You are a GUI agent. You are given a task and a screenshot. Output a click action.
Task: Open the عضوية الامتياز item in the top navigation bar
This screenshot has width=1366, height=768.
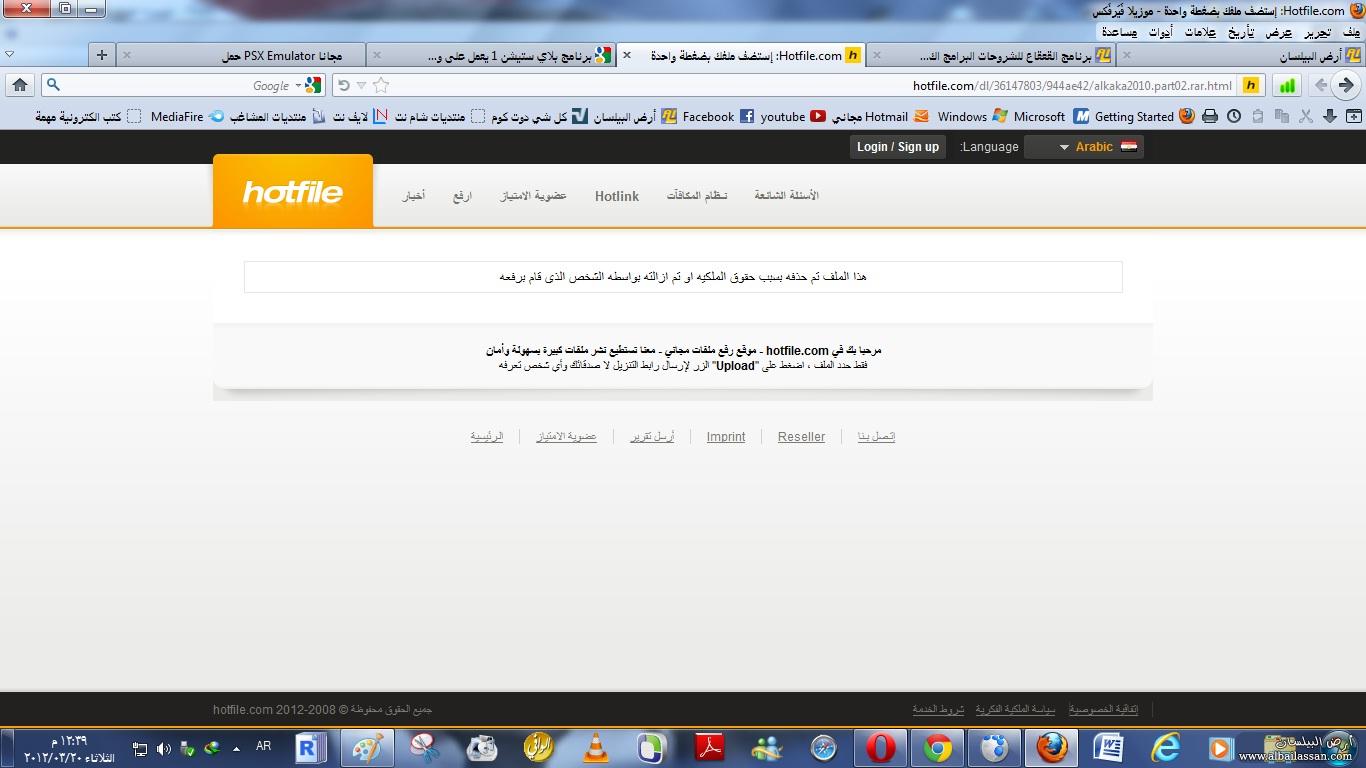click(534, 196)
